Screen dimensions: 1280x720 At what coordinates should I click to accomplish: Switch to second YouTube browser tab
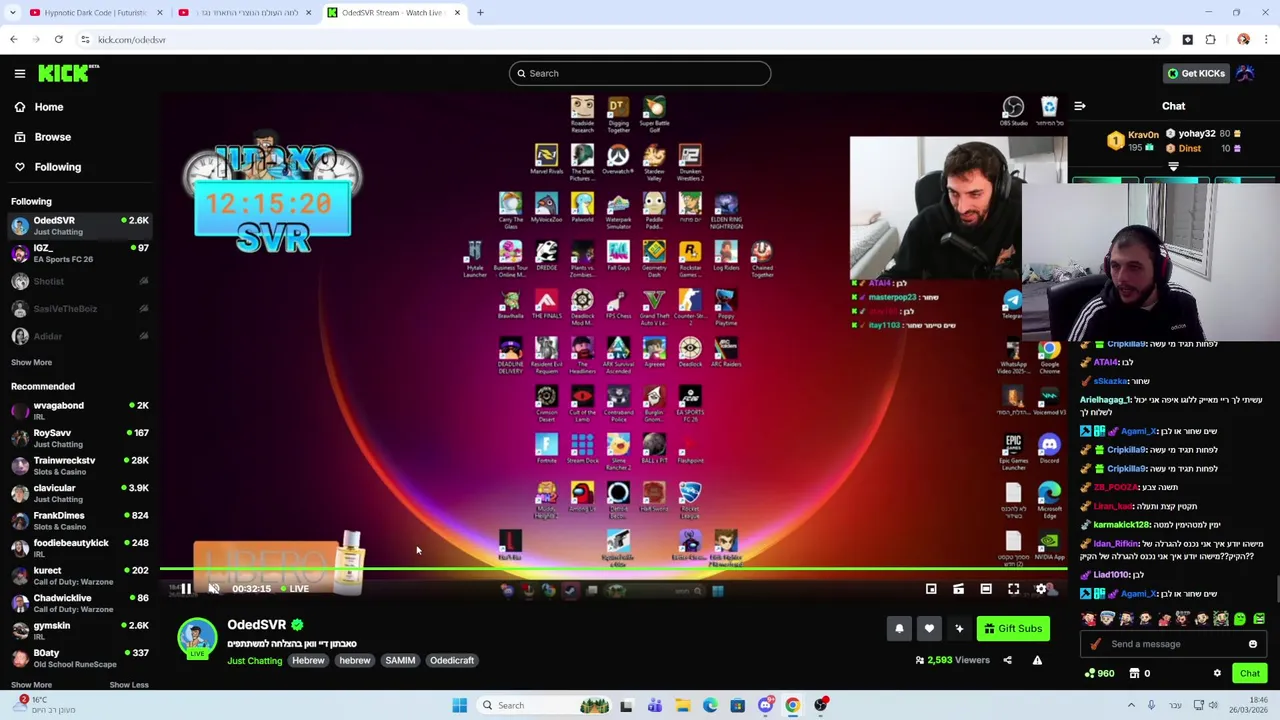point(246,12)
